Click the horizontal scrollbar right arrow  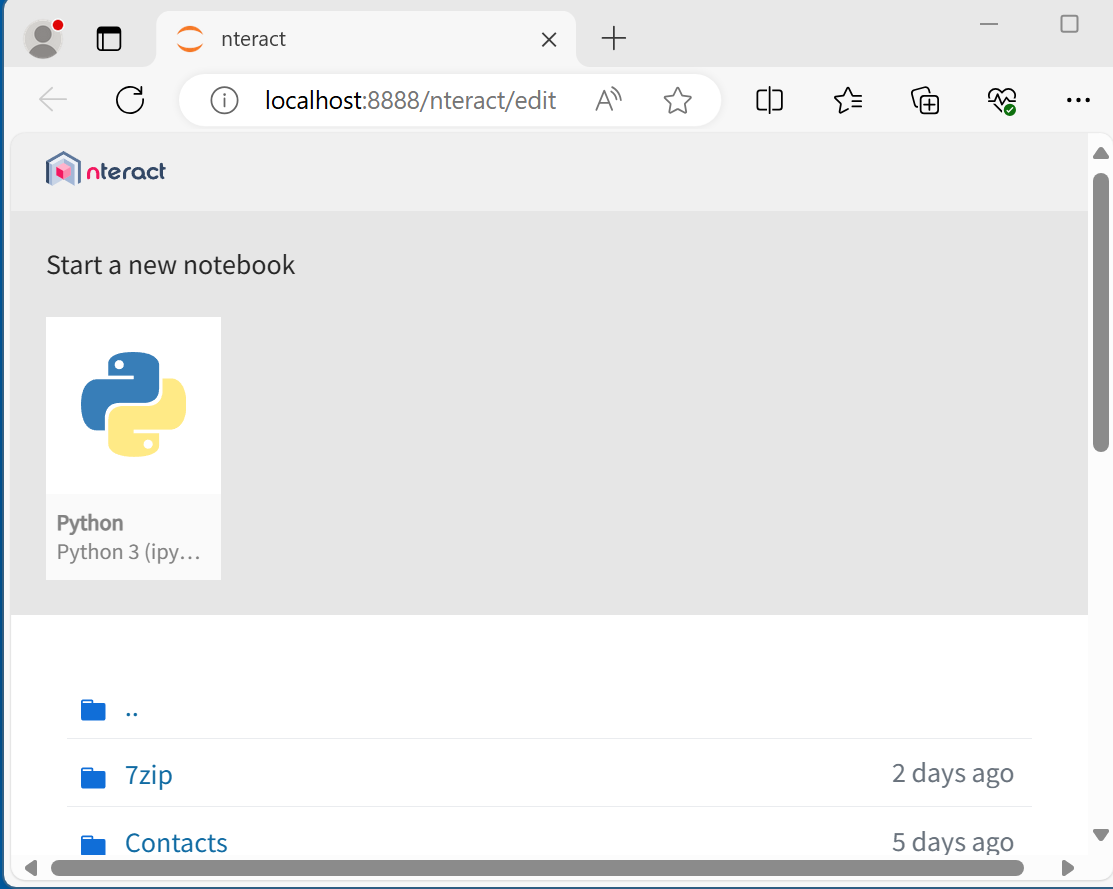(x=1068, y=868)
